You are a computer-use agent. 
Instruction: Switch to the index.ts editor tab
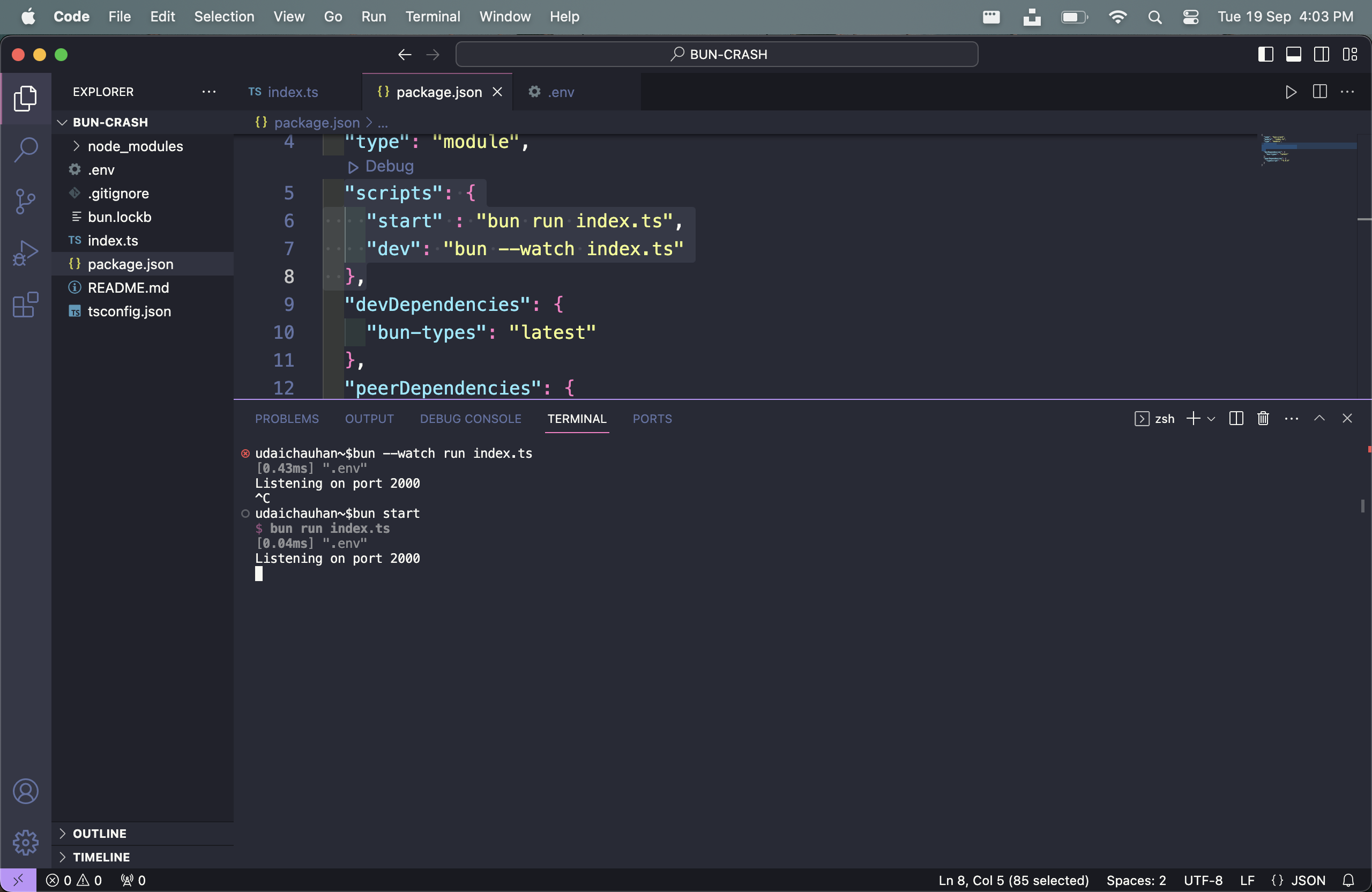[283, 92]
